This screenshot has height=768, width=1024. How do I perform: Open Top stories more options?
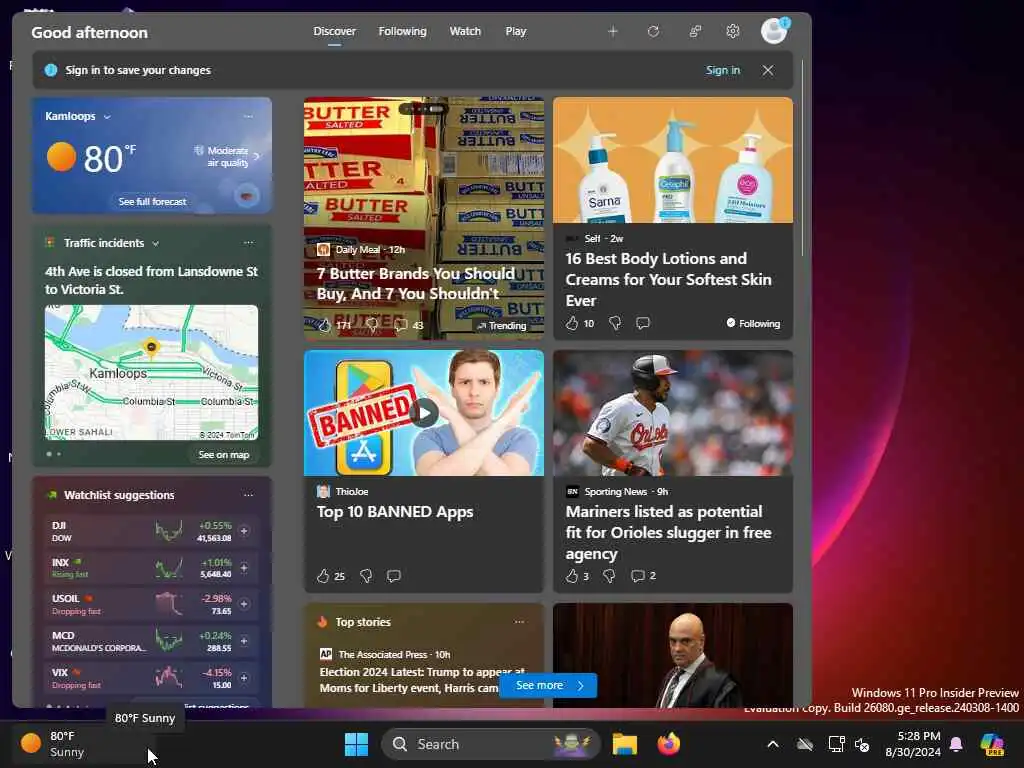tap(519, 622)
